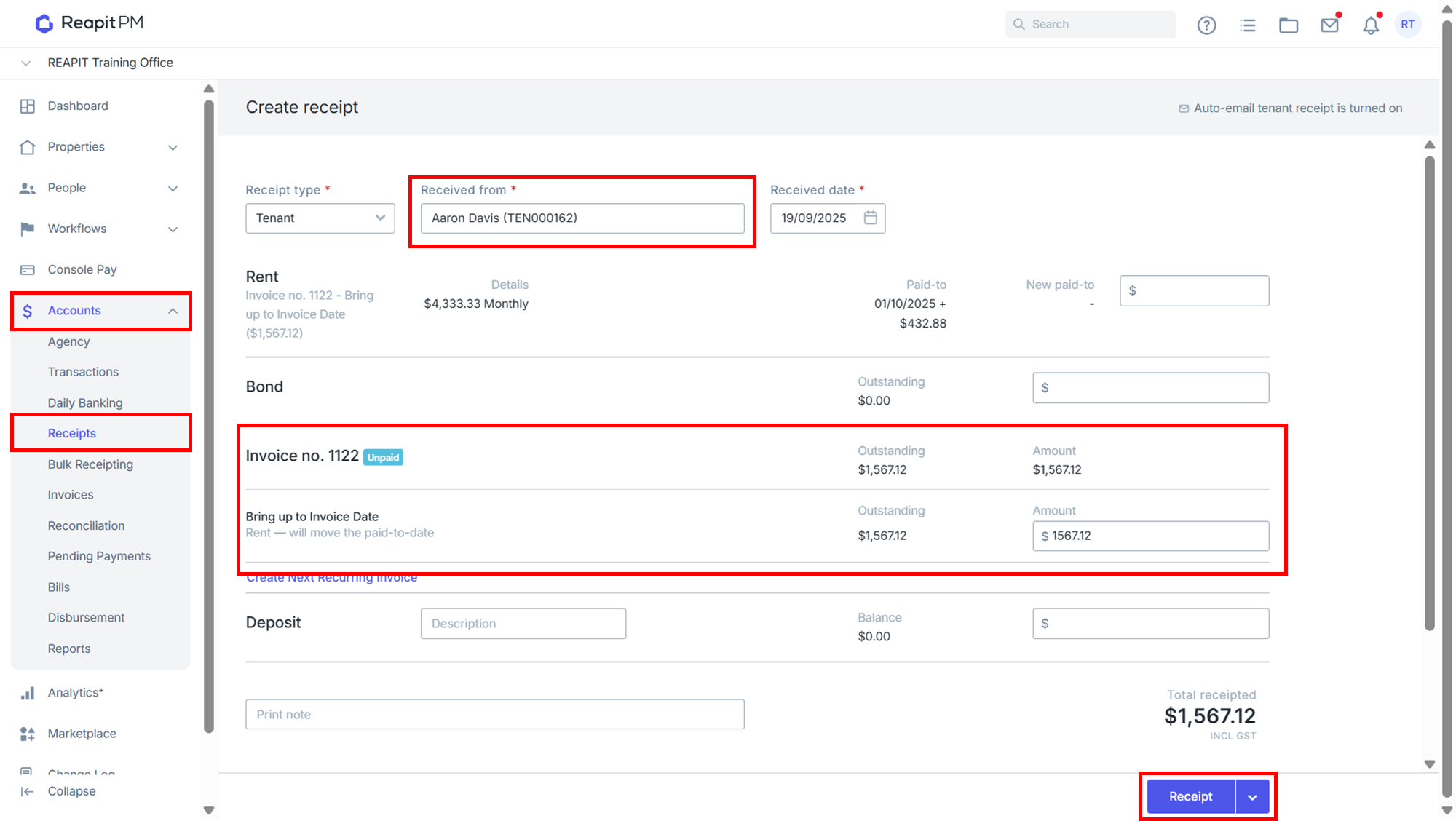Click Create Next Recurring Invoice link

tap(331, 579)
